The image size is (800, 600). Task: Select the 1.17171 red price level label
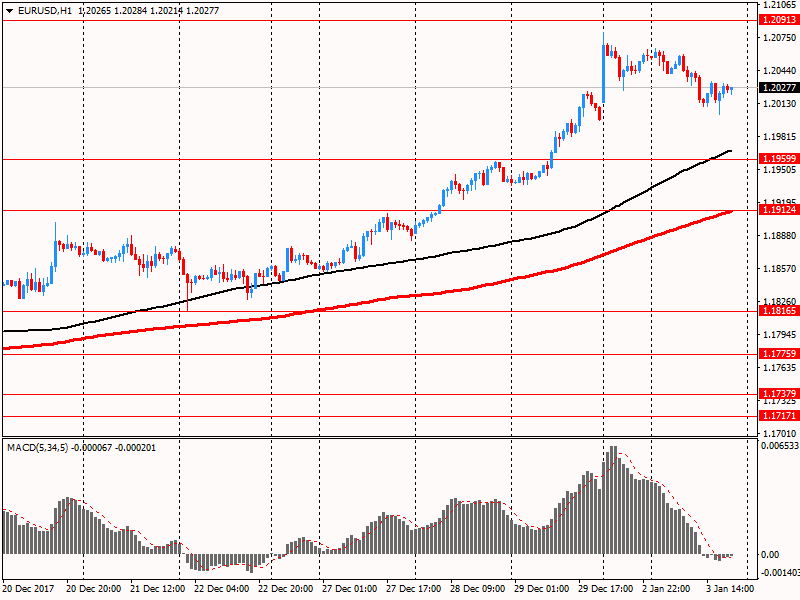(x=779, y=416)
